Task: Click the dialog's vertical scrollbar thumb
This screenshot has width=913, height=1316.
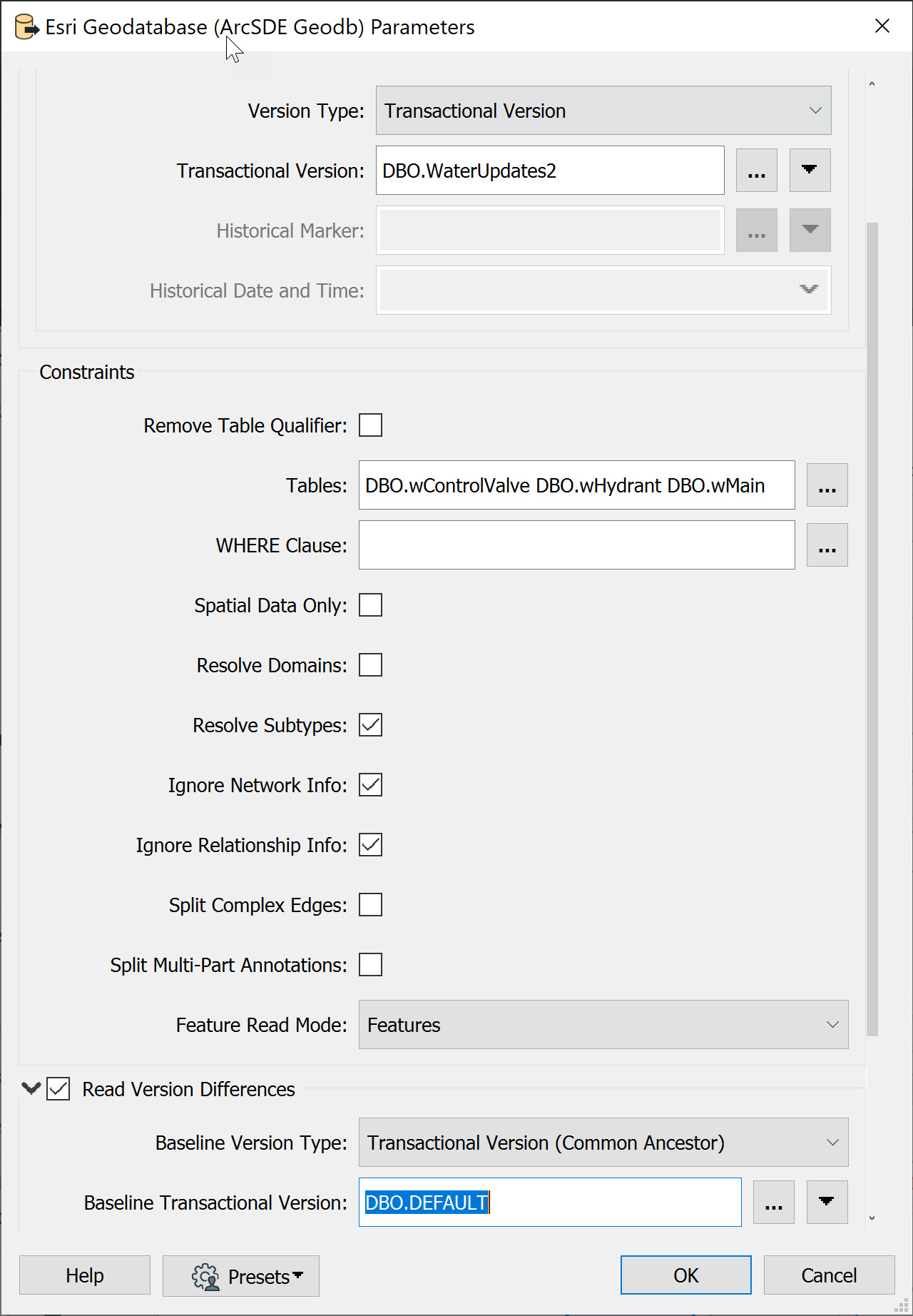Action: tap(872, 628)
